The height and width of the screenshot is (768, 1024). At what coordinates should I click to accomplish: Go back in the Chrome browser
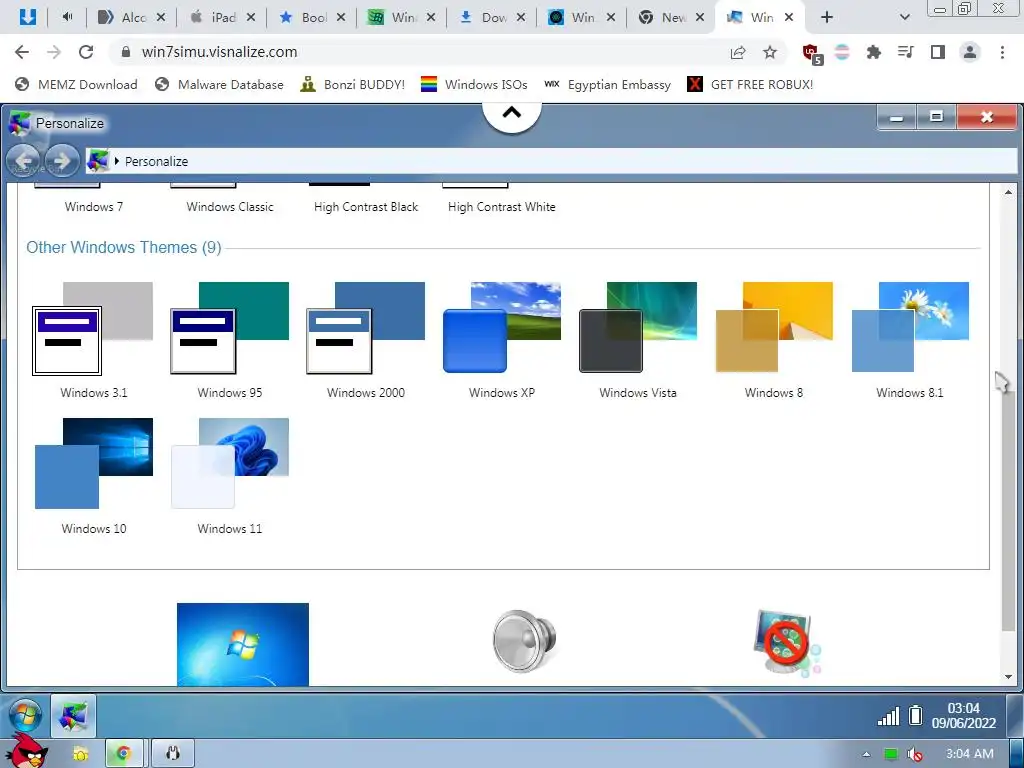tap(22, 52)
